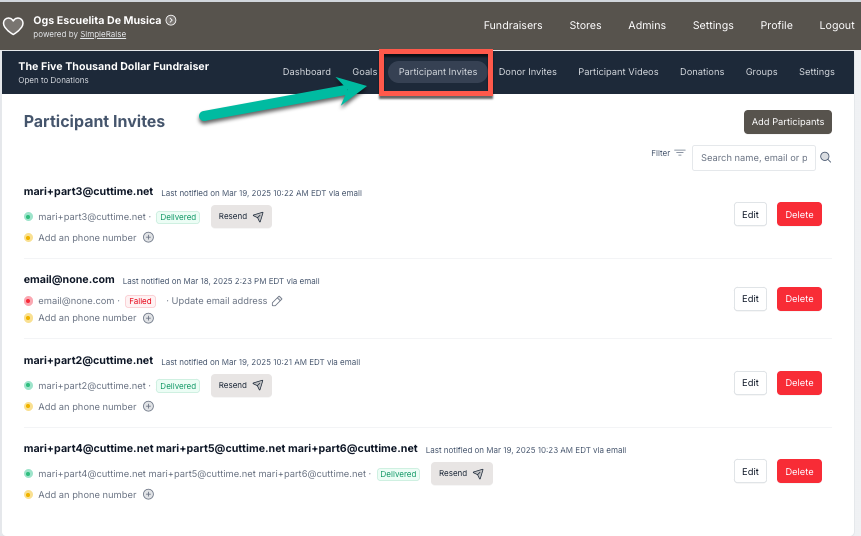This screenshot has width=861, height=536.
Task: Switch to the Dashboard tab
Action: point(306,72)
